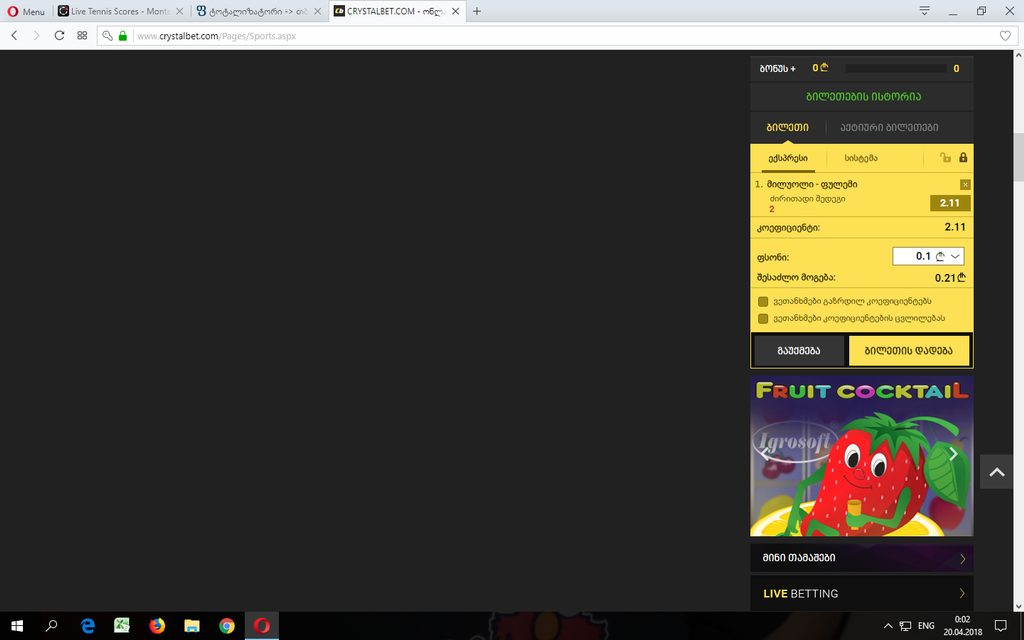1024x640 pixels.
Task: Switch ENG input language indicator
Action: pos(926,626)
